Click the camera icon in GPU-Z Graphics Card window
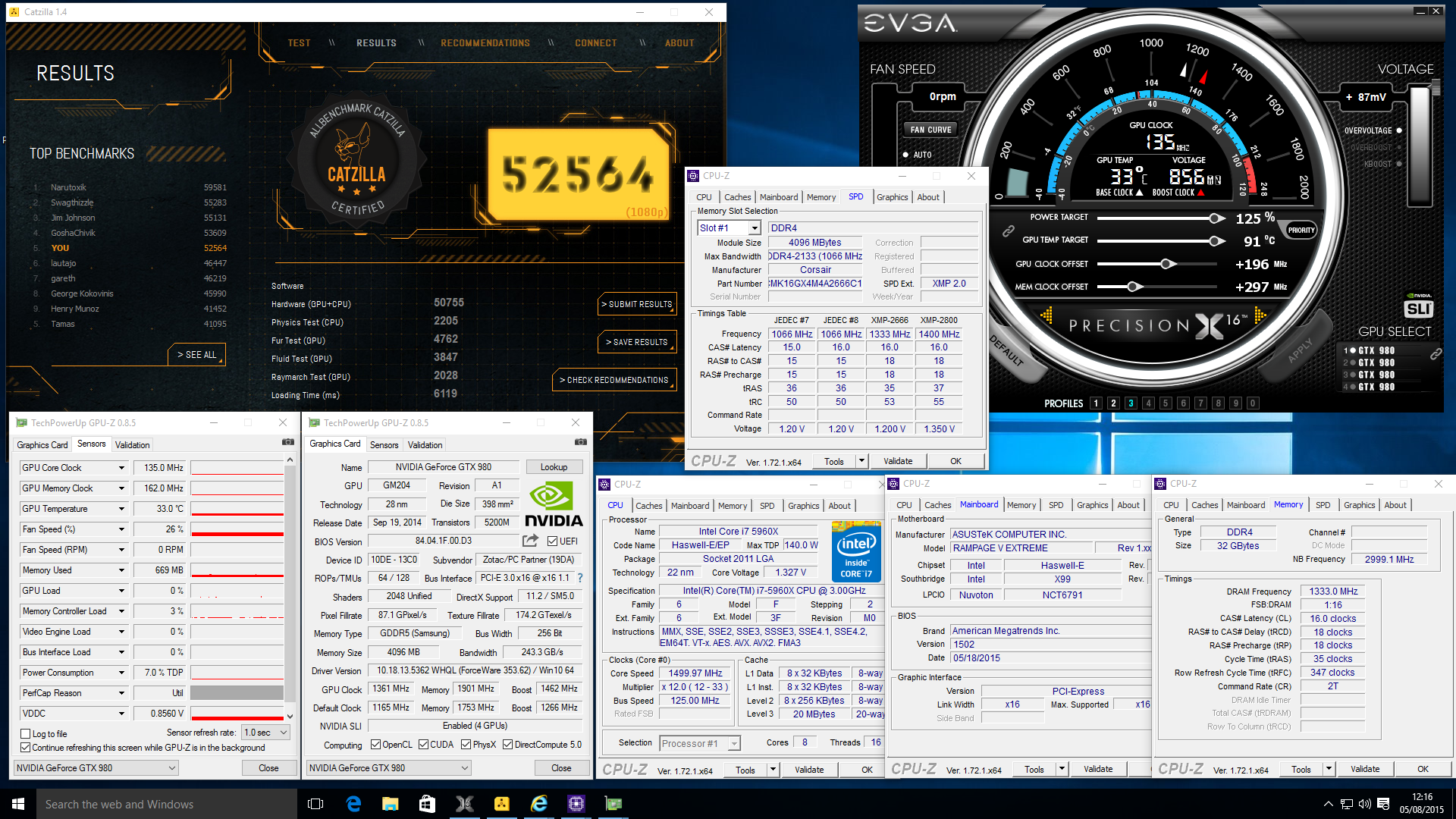This screenshot has height=819, width=1456. tap(580, 442)
